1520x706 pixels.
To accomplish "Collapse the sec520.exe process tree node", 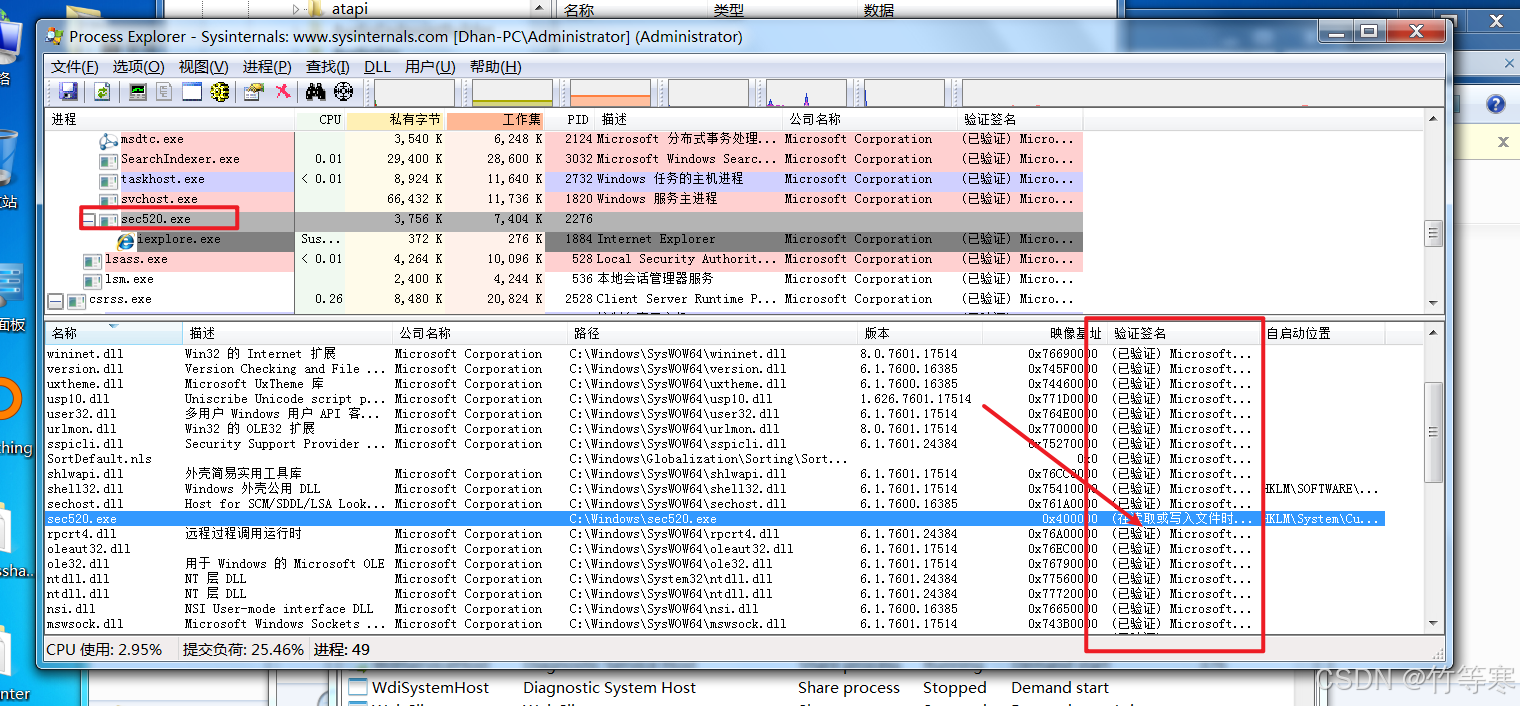I will [89, 219].
